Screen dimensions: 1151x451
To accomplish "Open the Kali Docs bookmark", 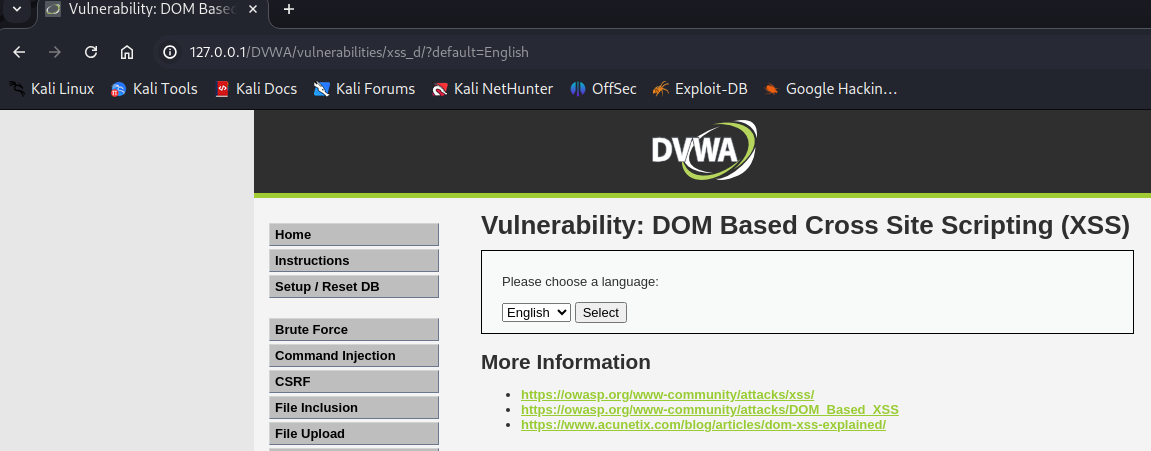I will 256,89.
